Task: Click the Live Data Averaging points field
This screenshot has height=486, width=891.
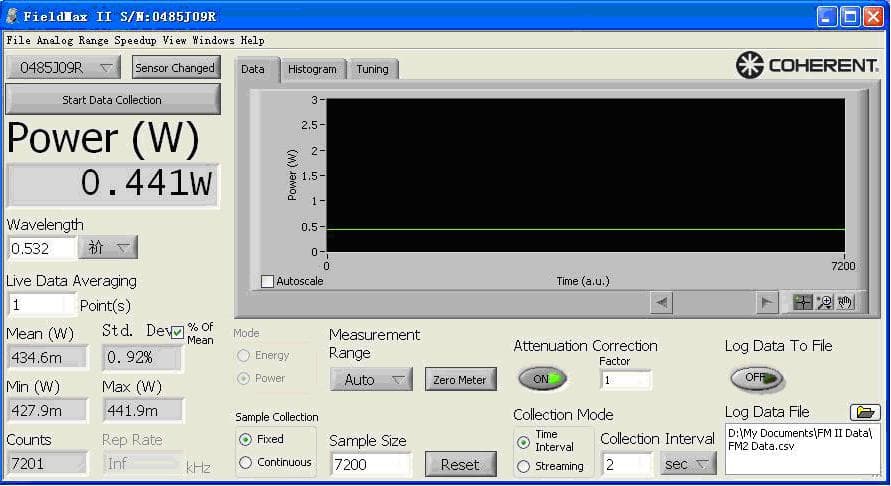Action: pos(41,305)
